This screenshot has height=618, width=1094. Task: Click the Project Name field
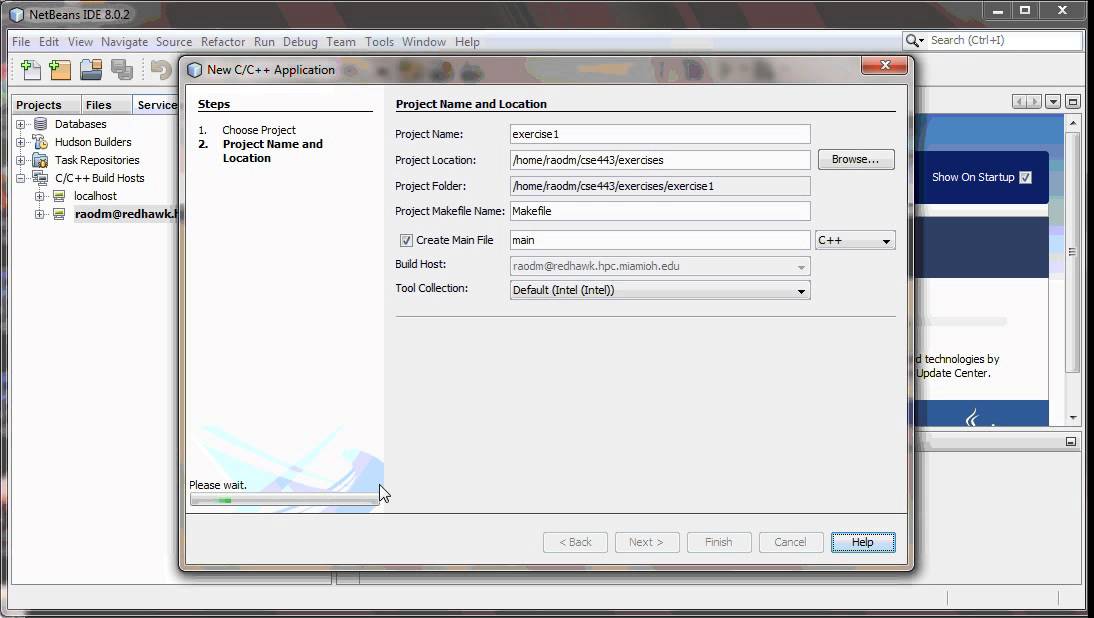(660, 134)
